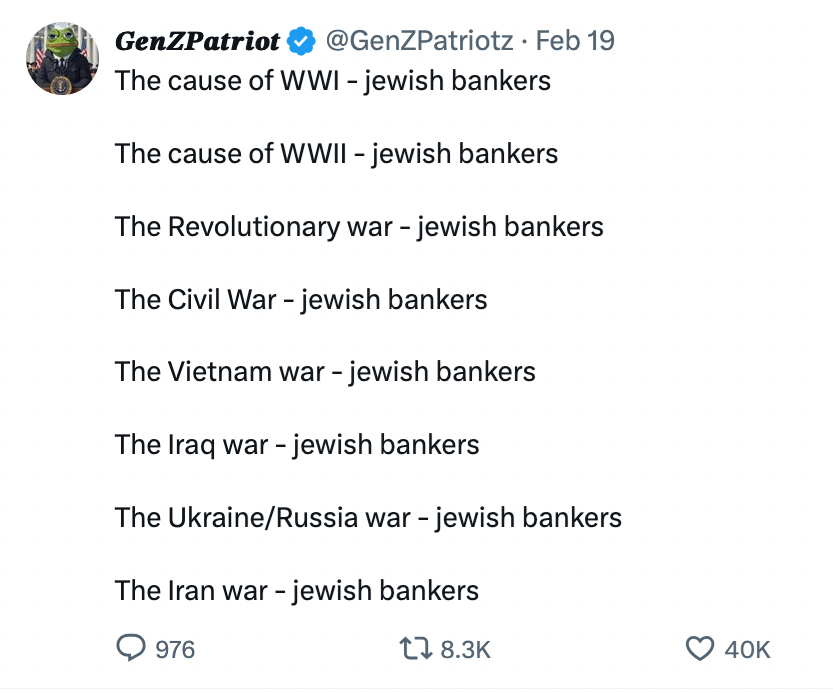Click the retweet arrows icon

pyautogui.click(x=415, y=649)
